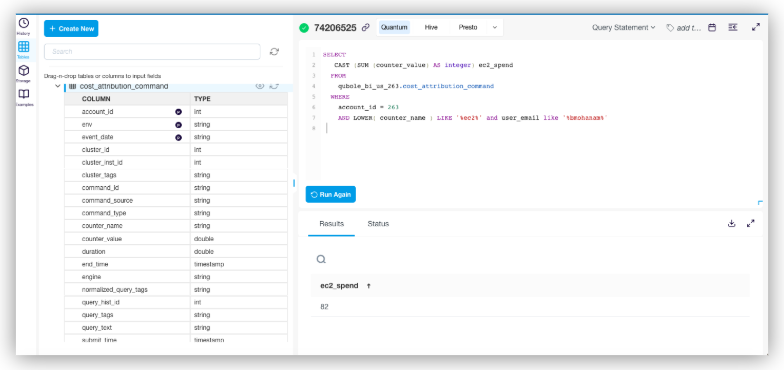Click partition badge on account_id row
Screen dimensions: 784x370
(x=178, y=112)
